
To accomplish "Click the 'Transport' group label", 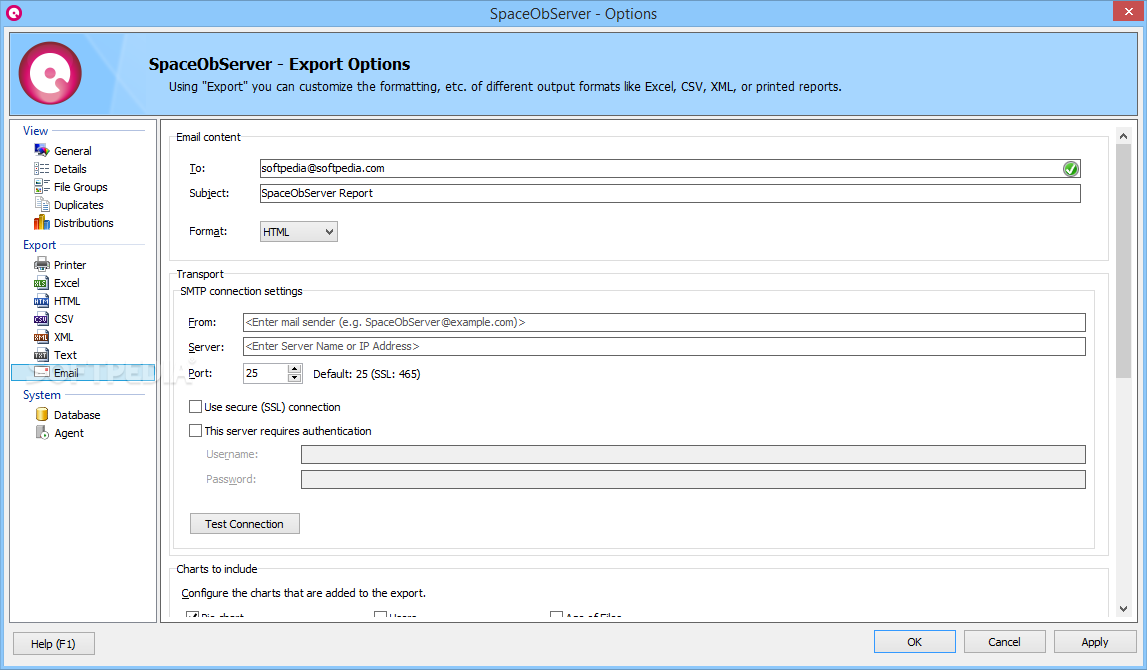I will tap(200, 274).
